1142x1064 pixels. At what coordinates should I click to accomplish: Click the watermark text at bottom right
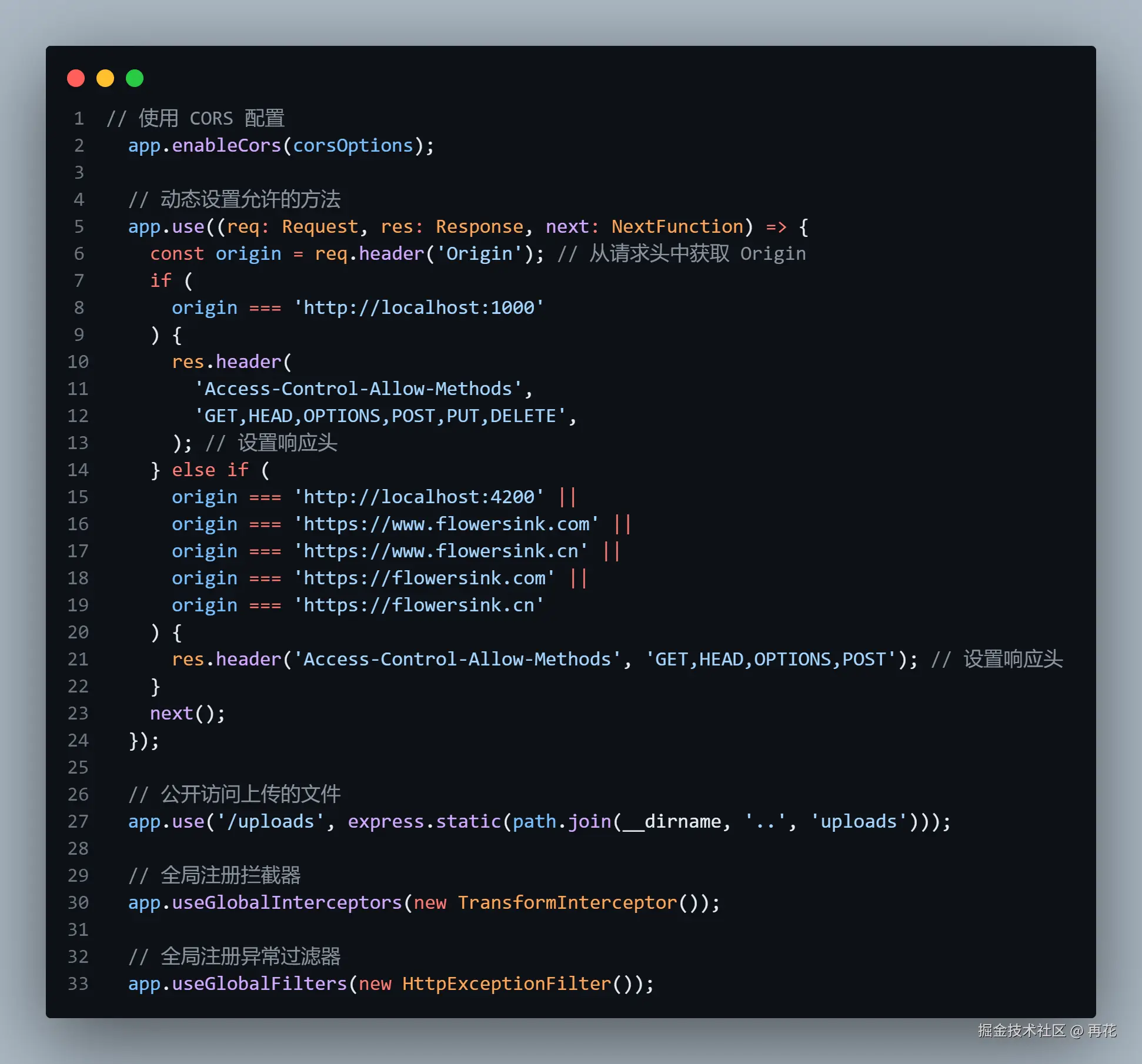1047,1030
